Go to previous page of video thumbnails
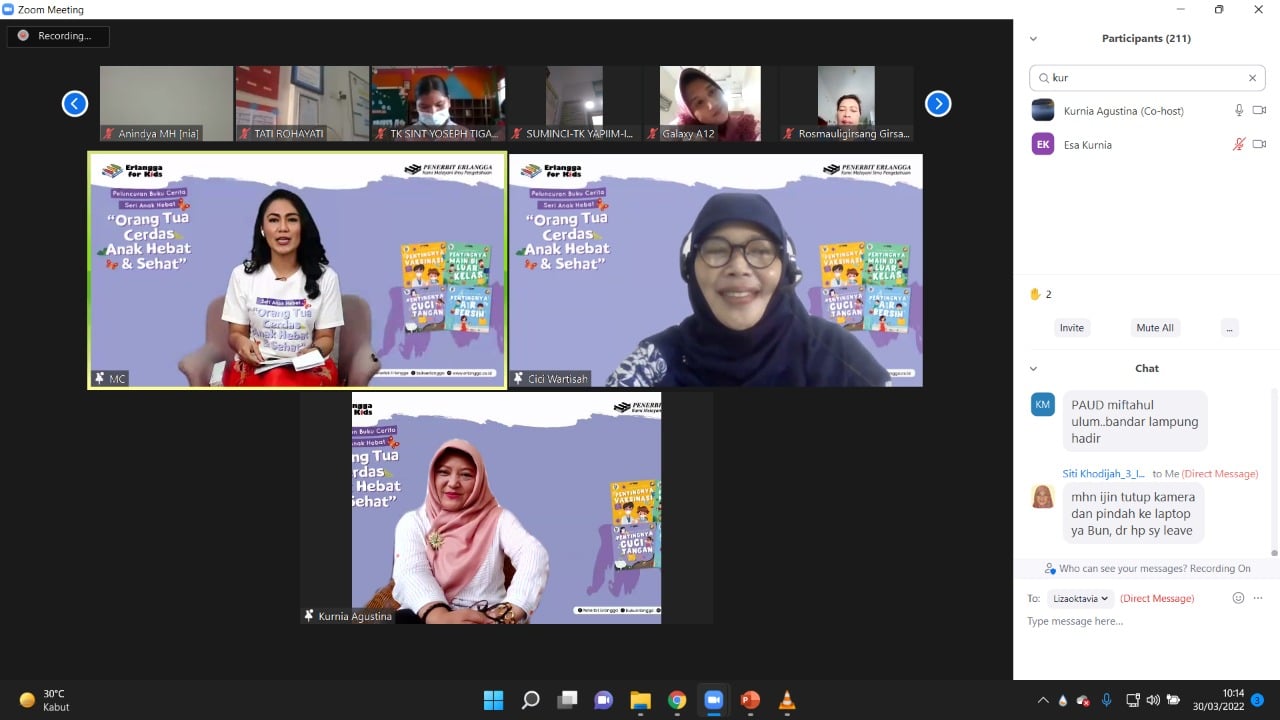Image resolution: width=1280 pixels, height=720 pixels. click(75, 104)
